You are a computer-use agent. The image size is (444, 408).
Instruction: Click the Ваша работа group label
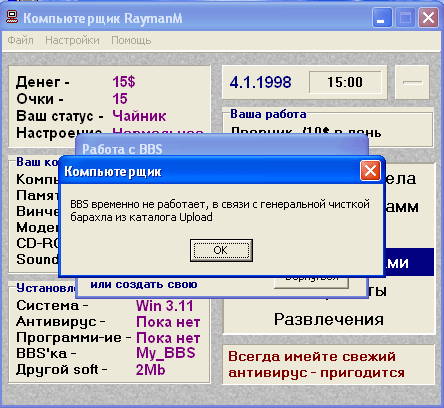click(268, 114)
